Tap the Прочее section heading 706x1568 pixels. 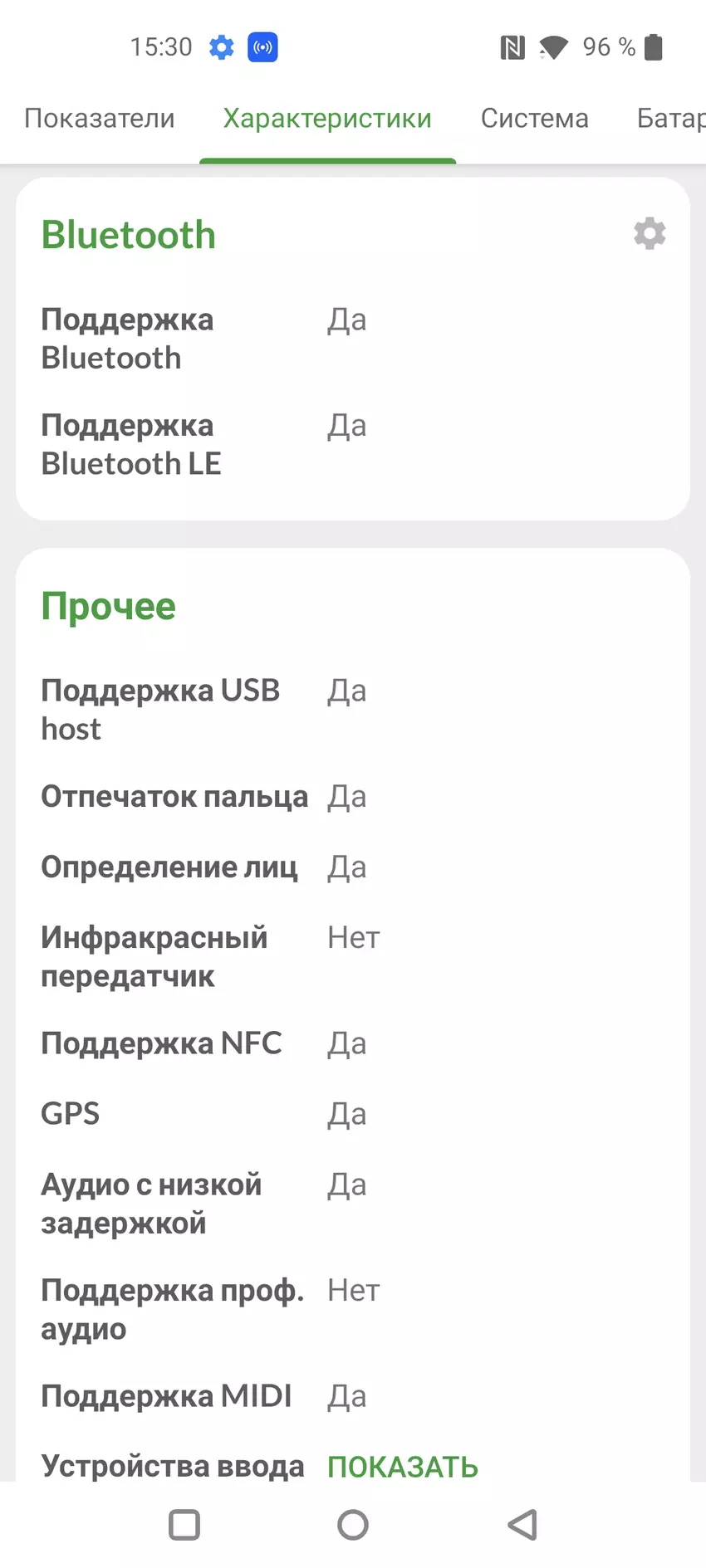coord(109,606)
